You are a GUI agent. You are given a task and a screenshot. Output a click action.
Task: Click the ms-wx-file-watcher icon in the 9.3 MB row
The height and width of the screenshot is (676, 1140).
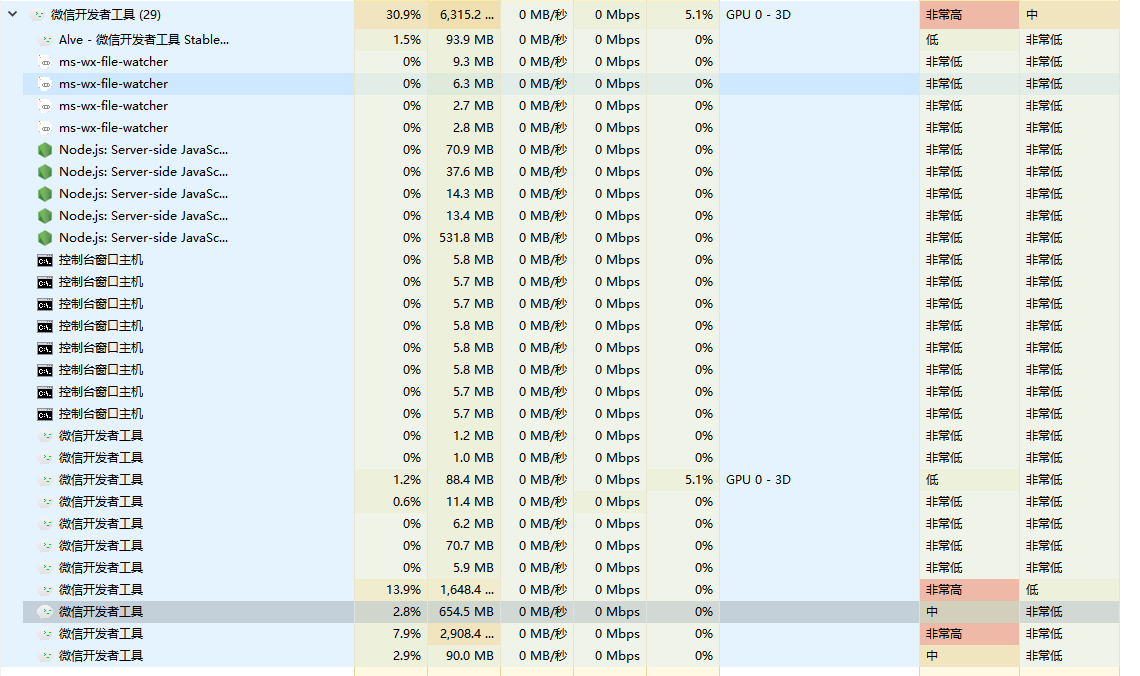click(x=45, y=62)
